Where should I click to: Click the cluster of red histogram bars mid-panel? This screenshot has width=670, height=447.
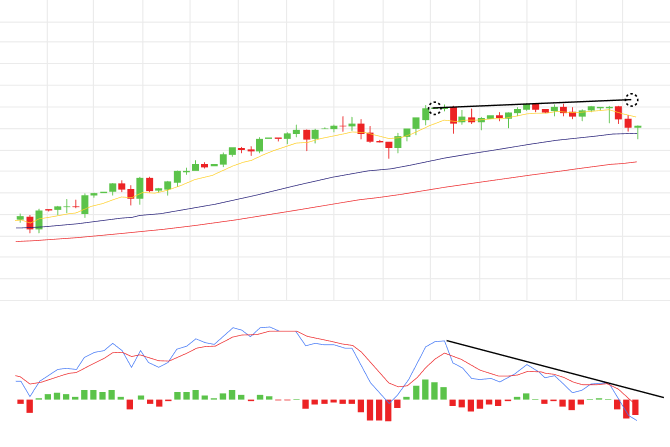[x=378, y=410]
